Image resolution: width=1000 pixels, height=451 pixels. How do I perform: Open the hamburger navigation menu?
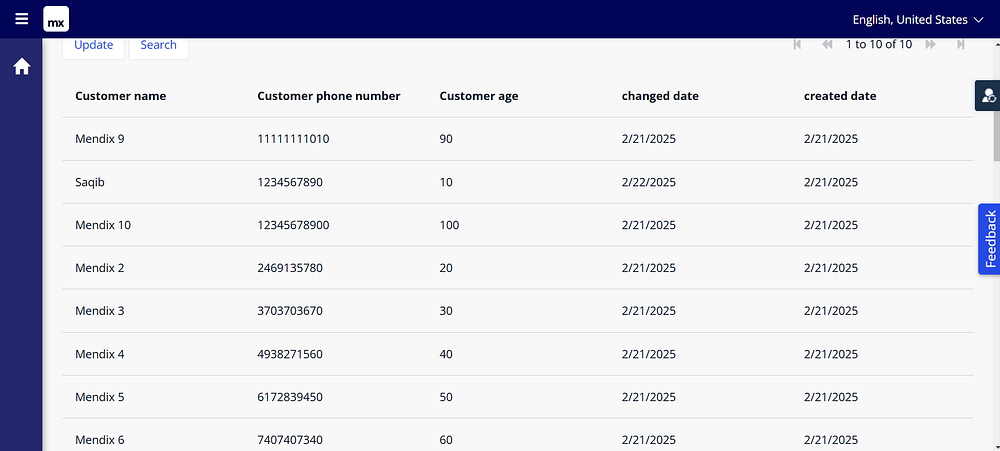tap(22, 19)
